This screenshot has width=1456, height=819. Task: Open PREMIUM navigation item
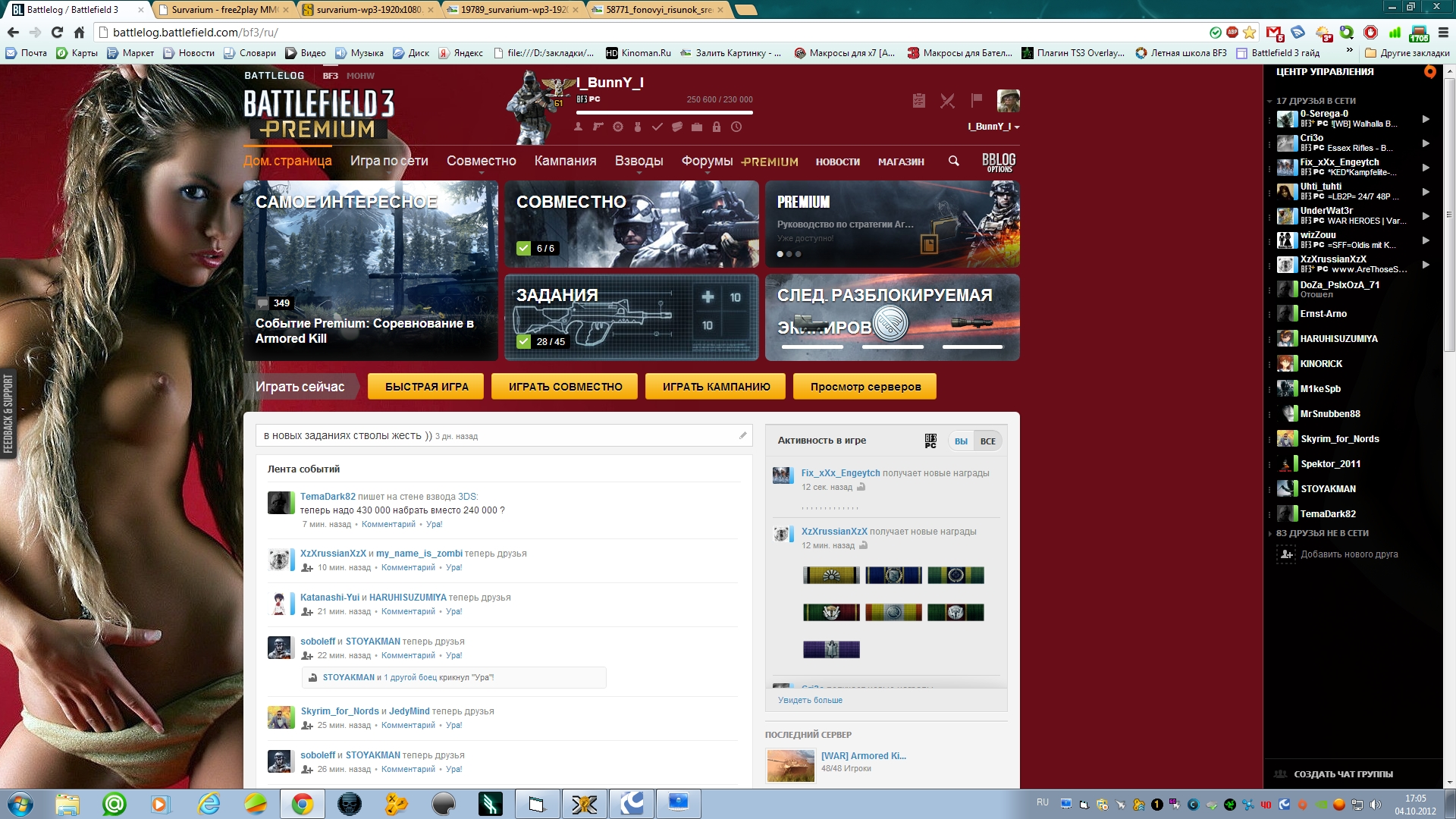[x=769, y=162]
